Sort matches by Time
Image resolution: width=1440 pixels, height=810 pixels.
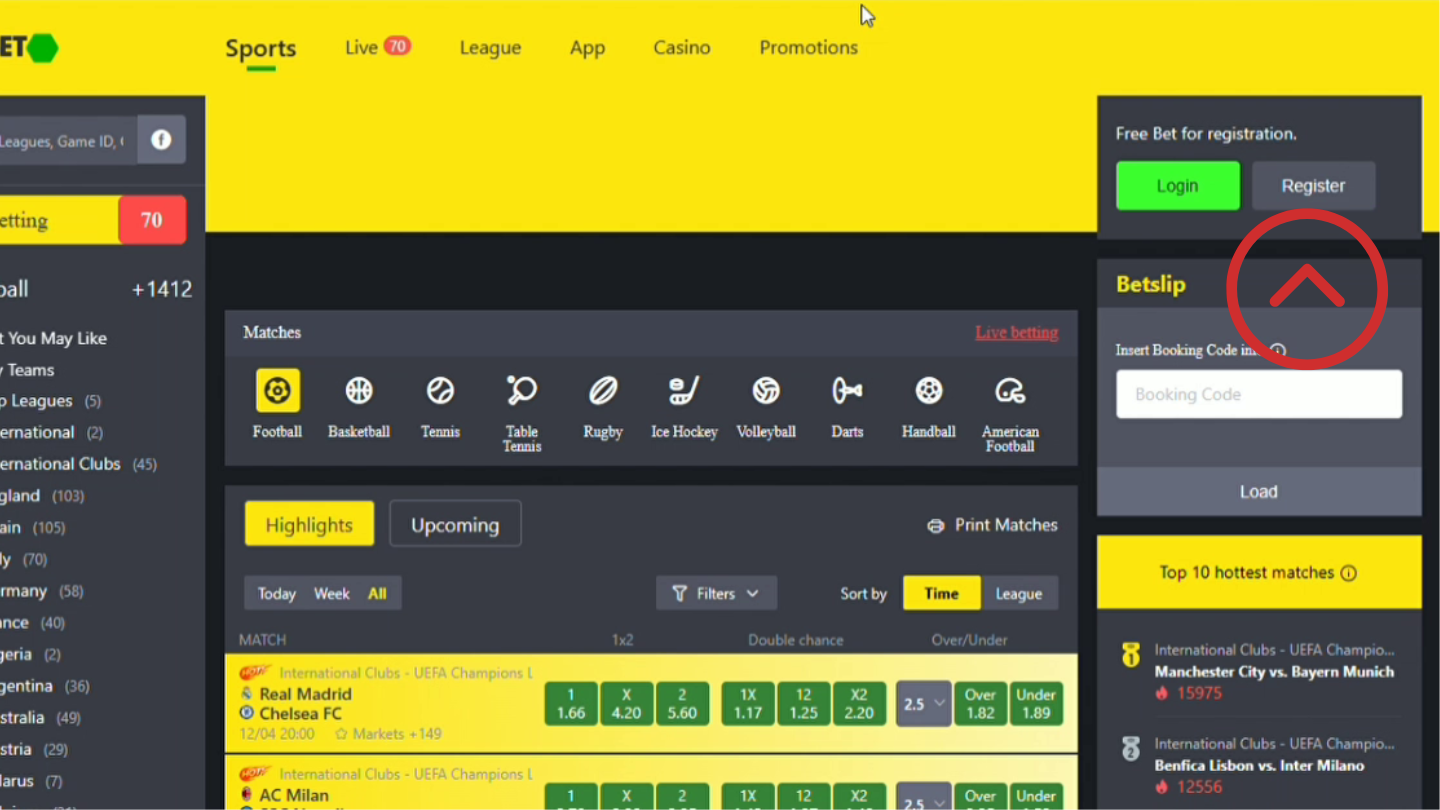point(941,594)
